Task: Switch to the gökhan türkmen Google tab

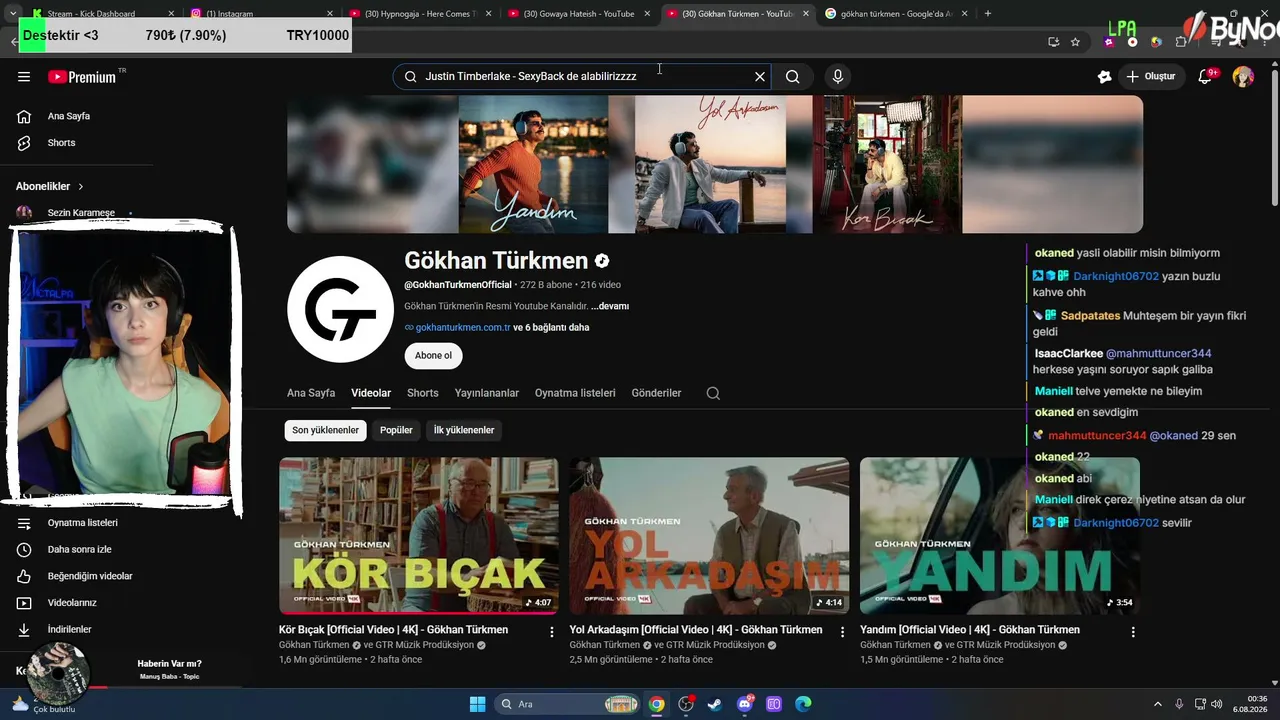Action: [x=897, y=13]
